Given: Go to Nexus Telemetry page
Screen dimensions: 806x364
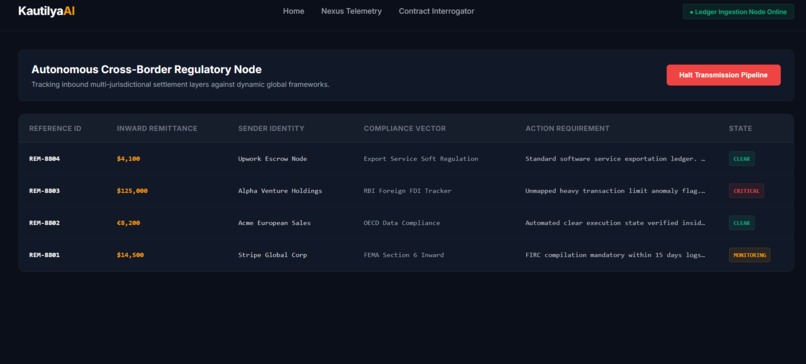Looking at the screenshot, I should tap(352, 11).
